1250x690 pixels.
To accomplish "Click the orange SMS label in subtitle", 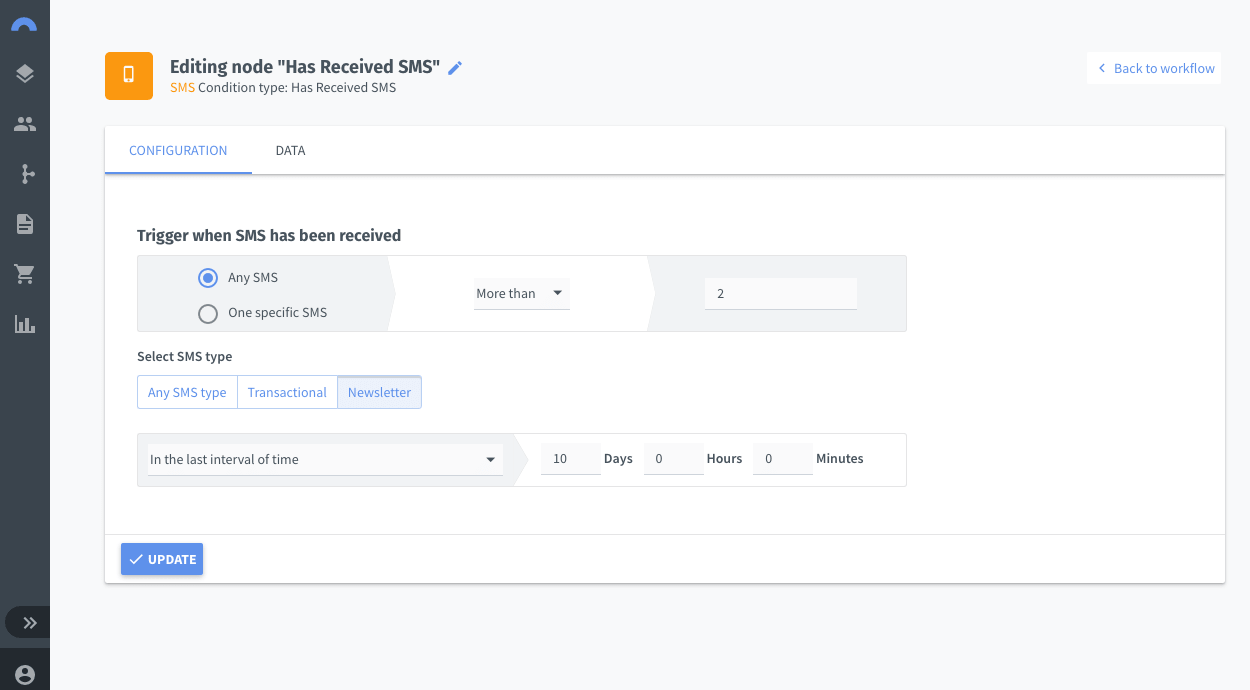I will click(x=182, y=87).
